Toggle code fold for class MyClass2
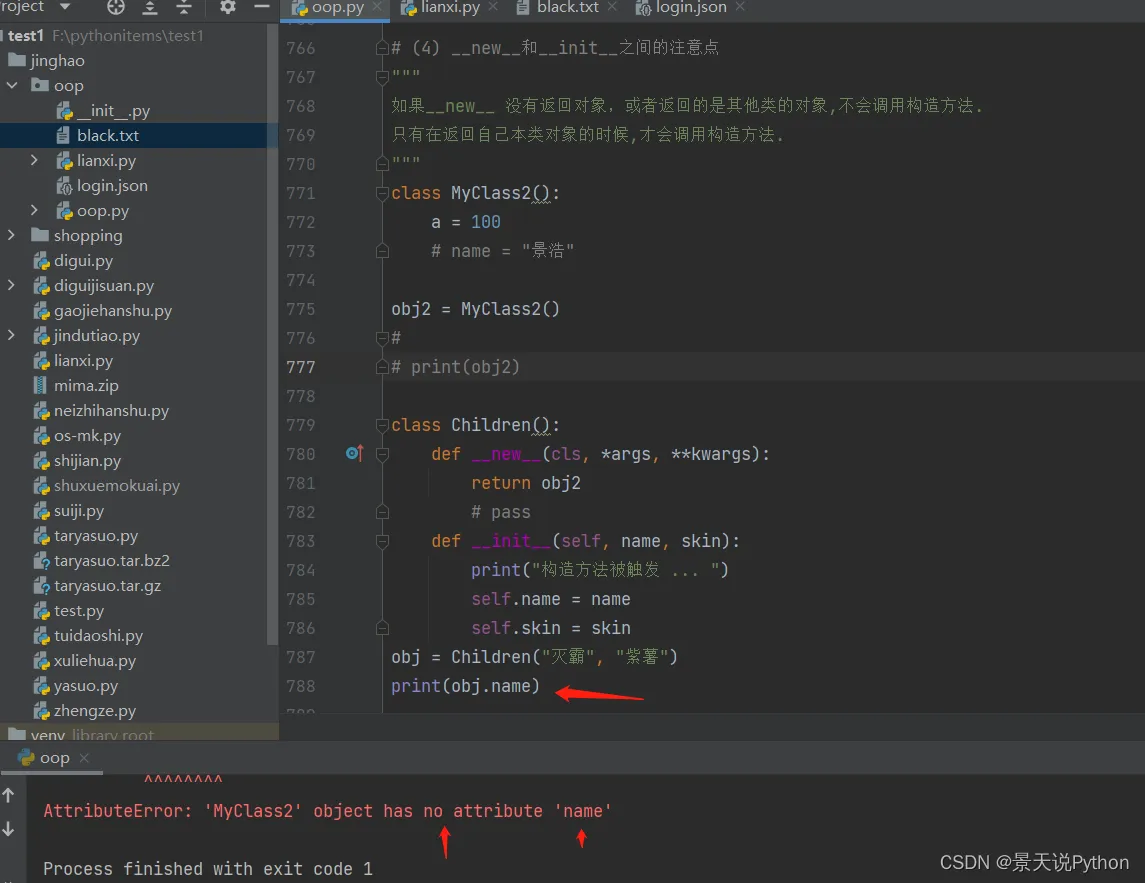Image resolution: width=1145 pixels, height=883 pixels. (381, 193)
